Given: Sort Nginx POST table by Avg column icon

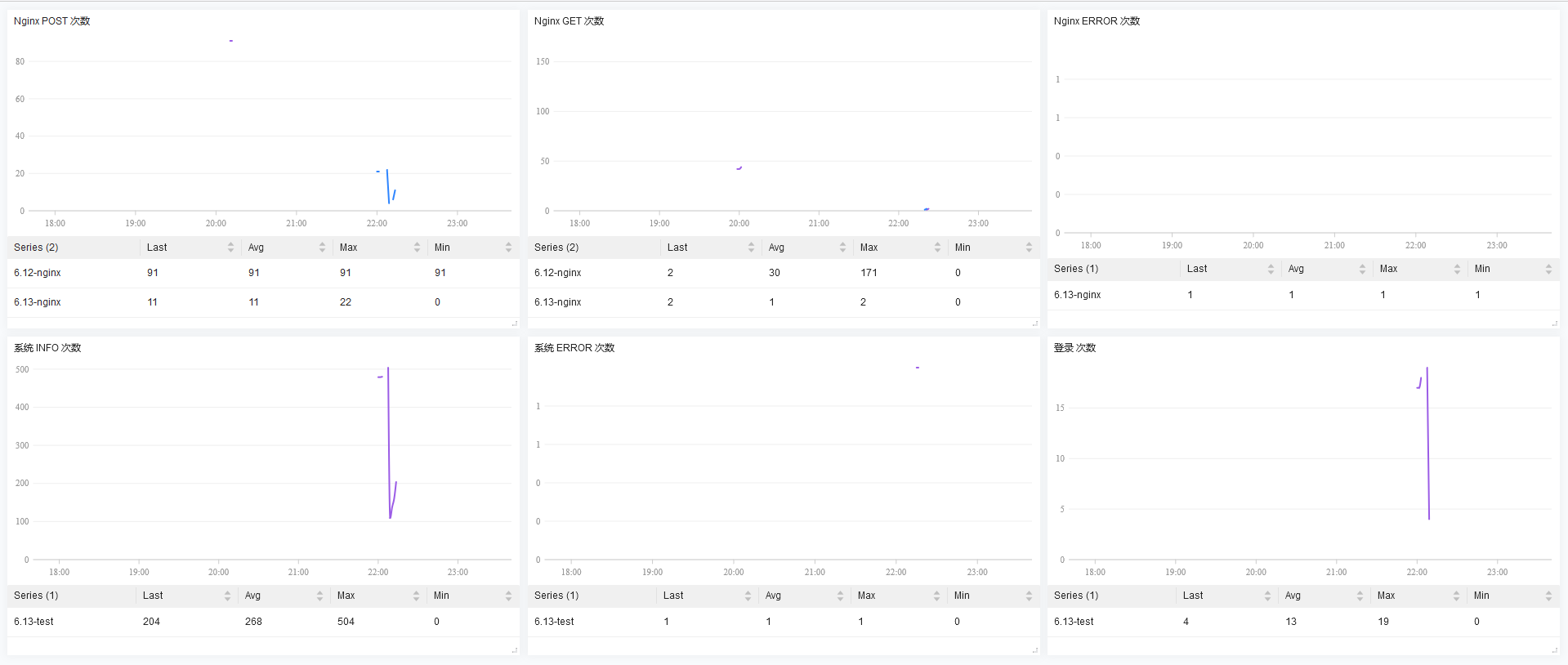Looking at the screenshot, I should (x=322, y=248).
